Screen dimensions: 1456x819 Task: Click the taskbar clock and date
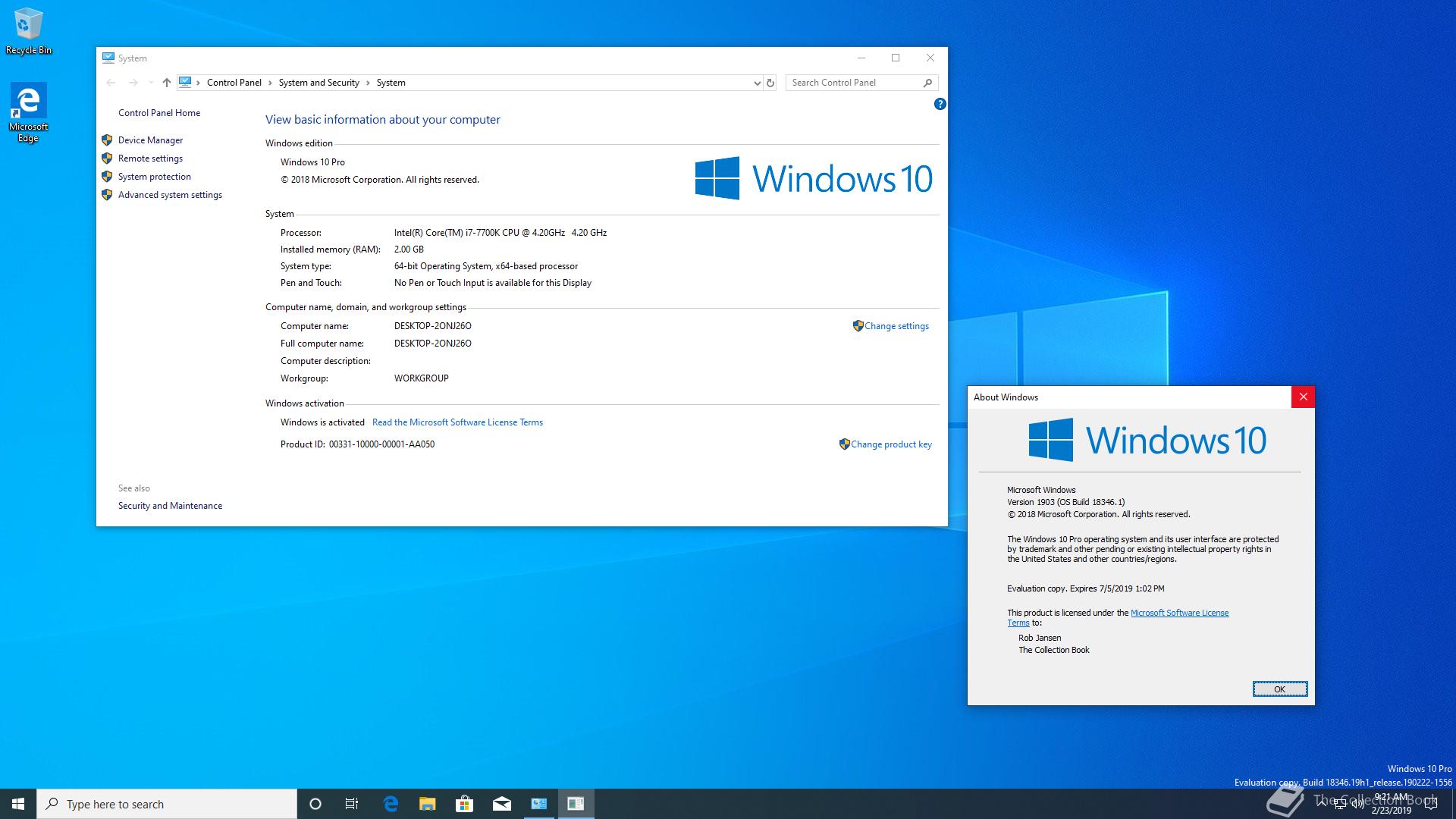1392,804
